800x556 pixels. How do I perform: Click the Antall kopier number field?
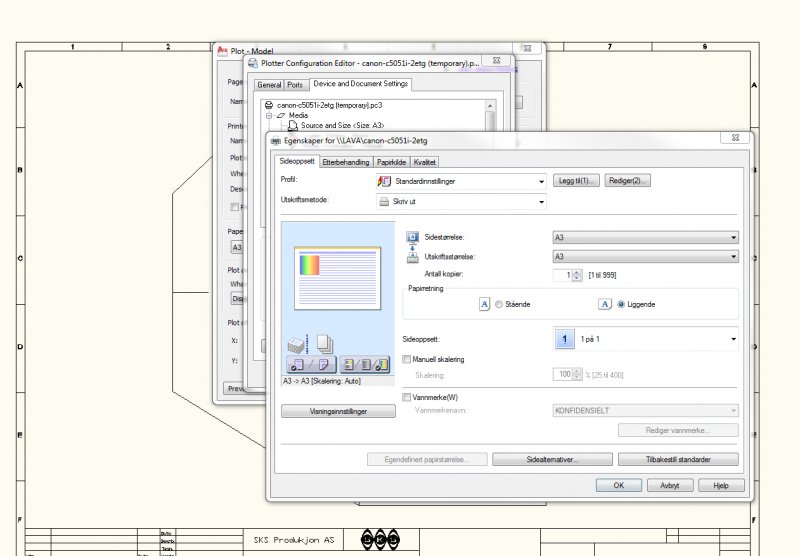tap(562, 275)
